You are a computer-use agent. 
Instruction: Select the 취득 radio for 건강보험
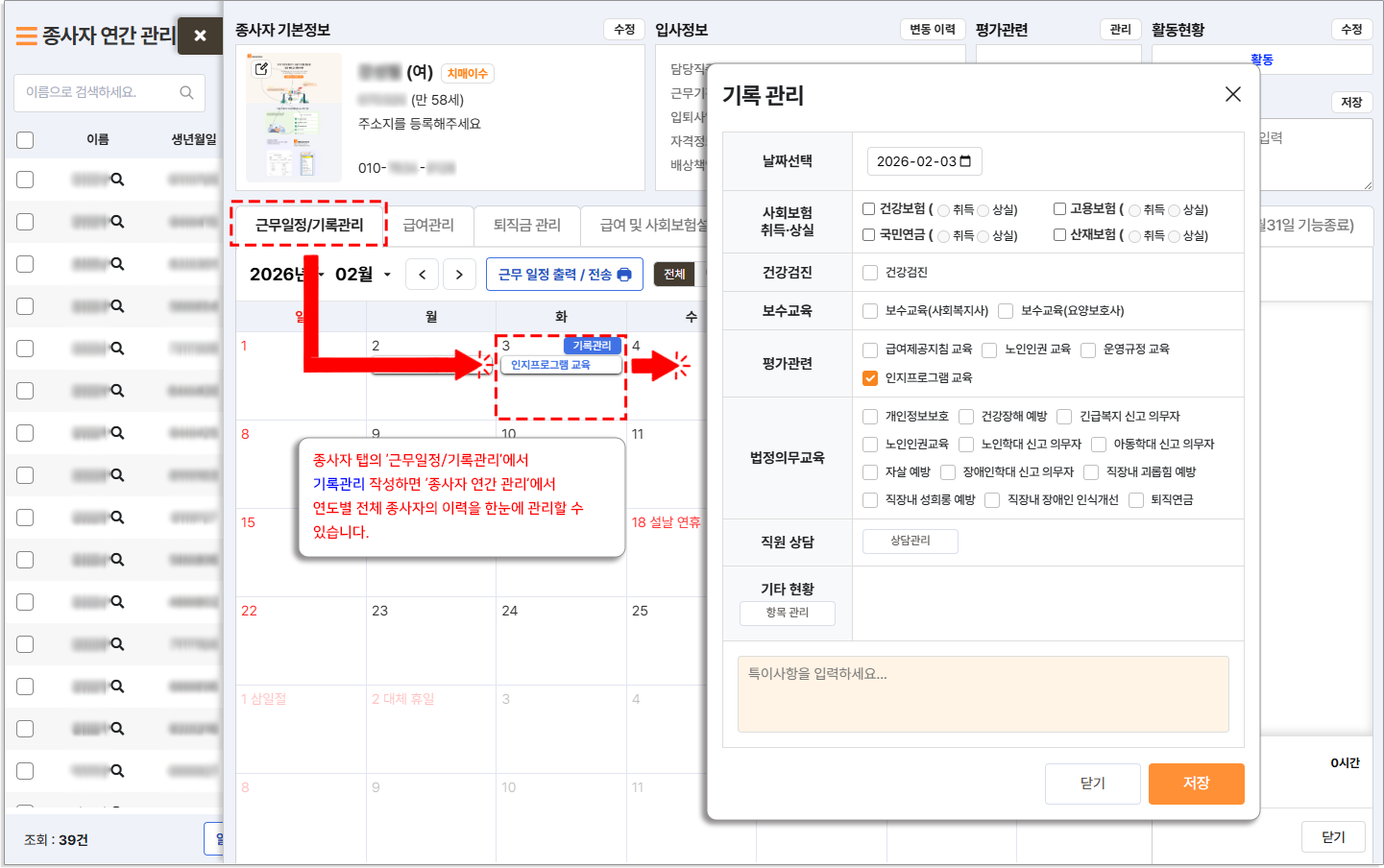click(x=943, y=210)
